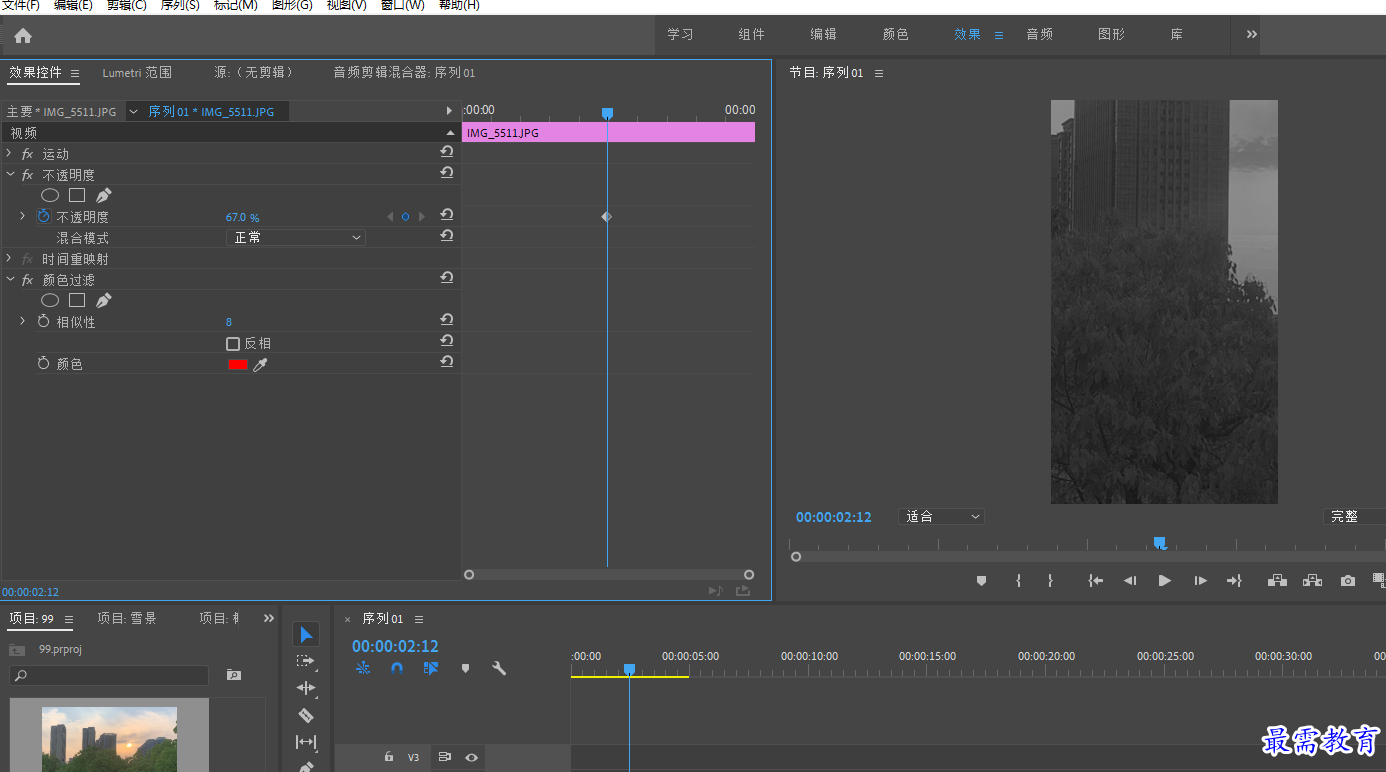Viewport: 1386px width, 772px height.
Task: Collapse the 颜色过滤 effect group
Action: (x=9, y=280)
